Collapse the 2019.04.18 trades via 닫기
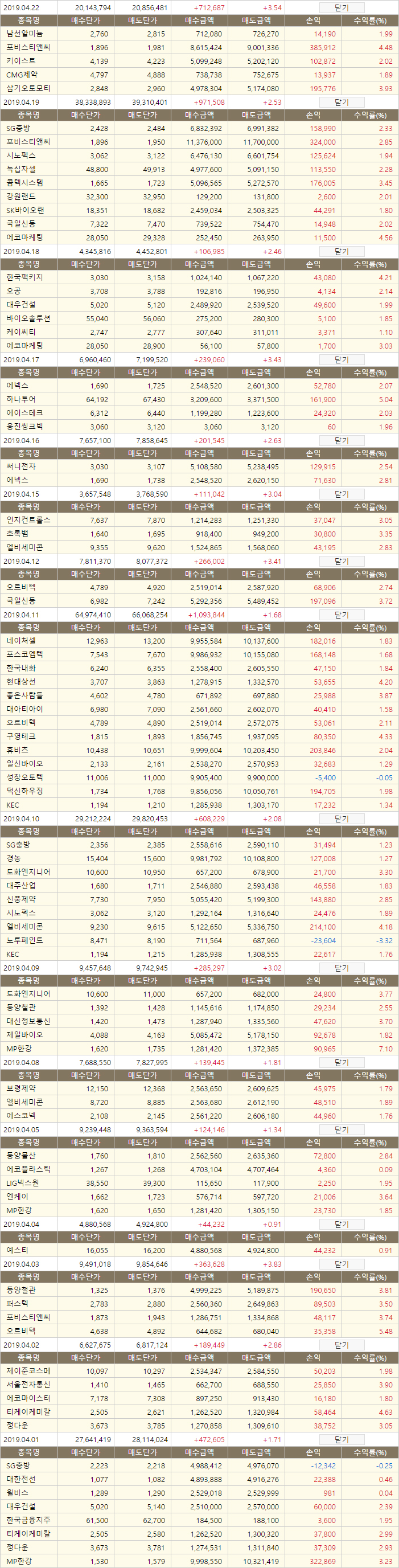This screenshot has width=399, height=1568. (x=342, y=251)
